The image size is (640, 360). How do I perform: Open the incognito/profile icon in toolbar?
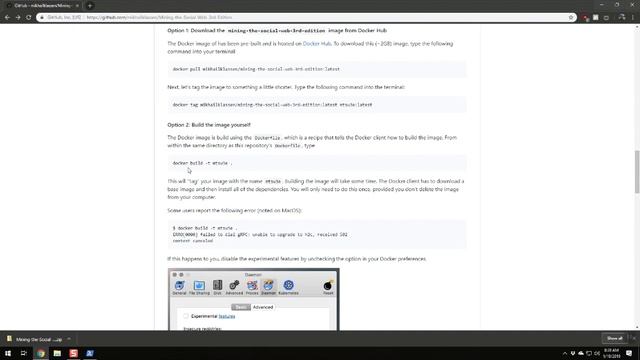click(622, 18)
